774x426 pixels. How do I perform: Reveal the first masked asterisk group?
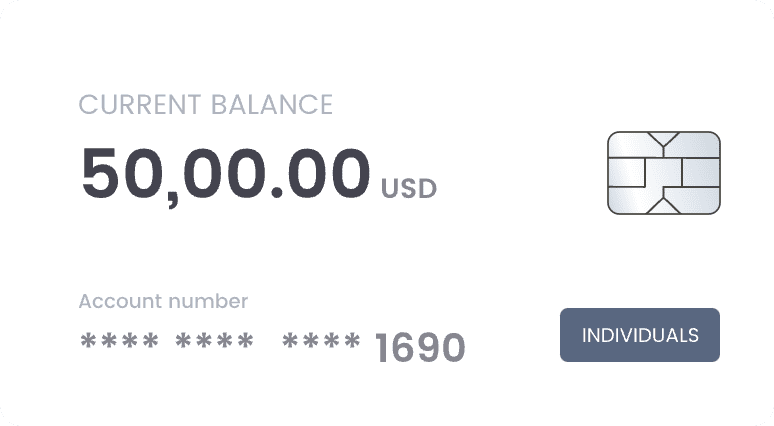[119, 341]
